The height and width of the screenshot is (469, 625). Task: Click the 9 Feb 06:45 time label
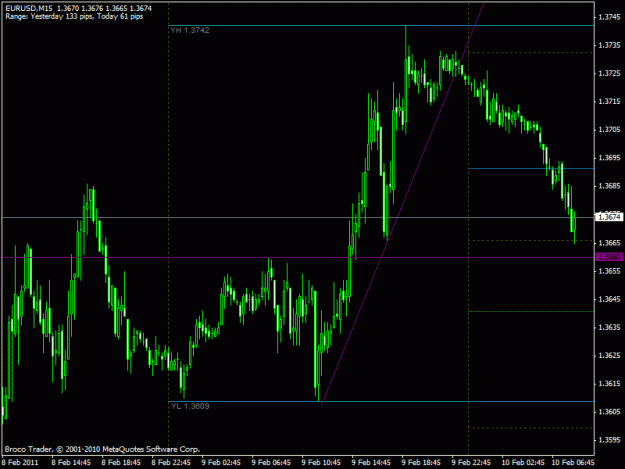coord(271,462)
